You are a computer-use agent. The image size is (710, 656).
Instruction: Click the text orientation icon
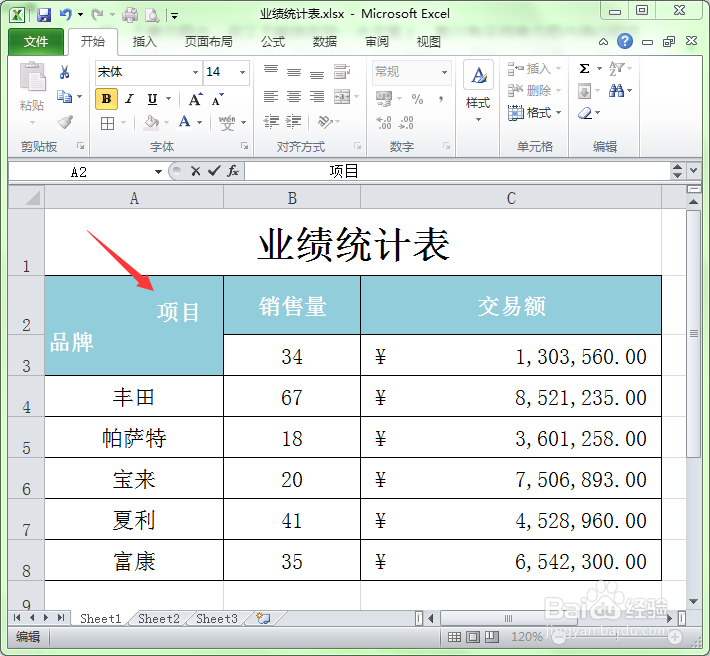[x=326, y=122]
